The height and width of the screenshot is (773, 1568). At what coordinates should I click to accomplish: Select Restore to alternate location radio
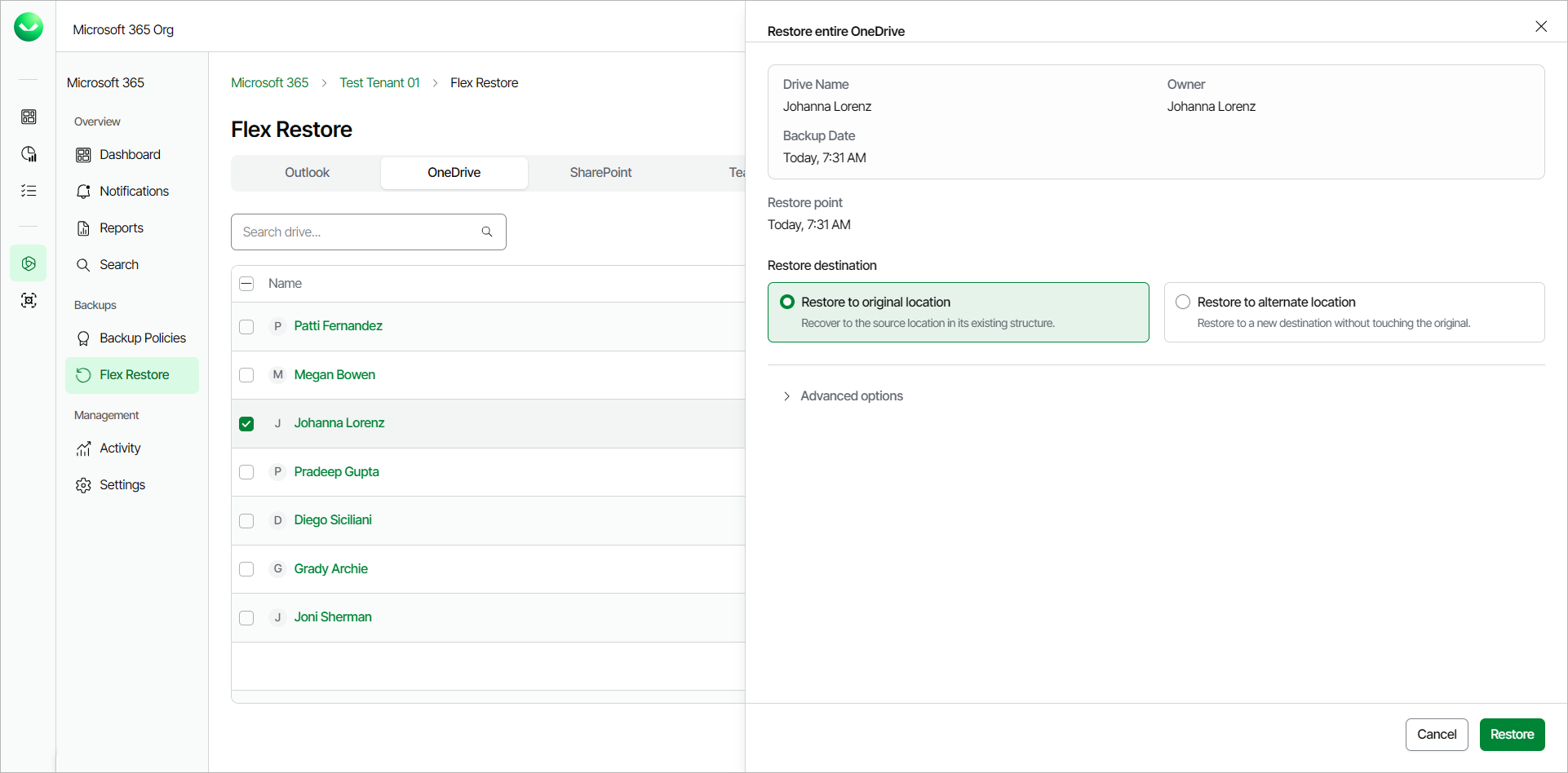click(1183, 302)
